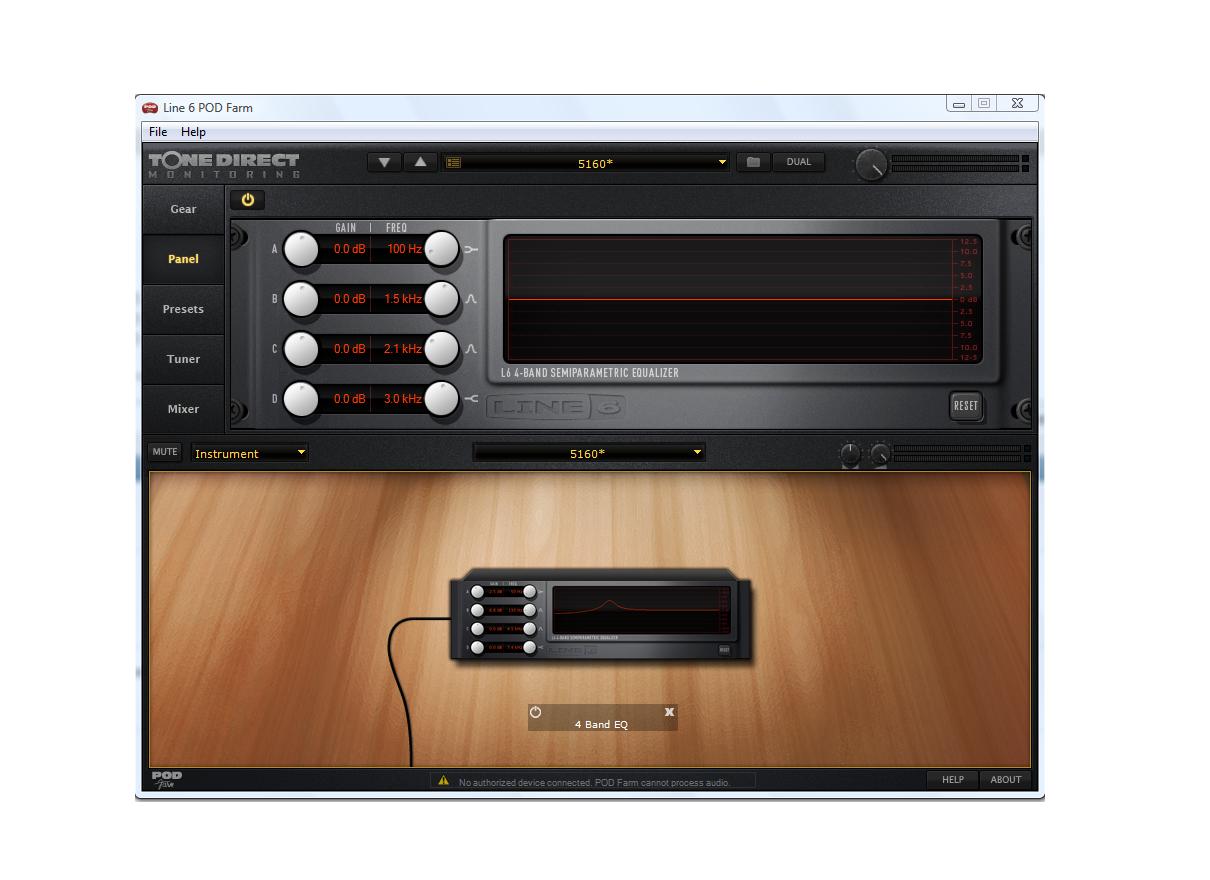Viewport: 1210px width, 880px height.
Task: Adjust the master volume knob
Action: click(872, 165)
